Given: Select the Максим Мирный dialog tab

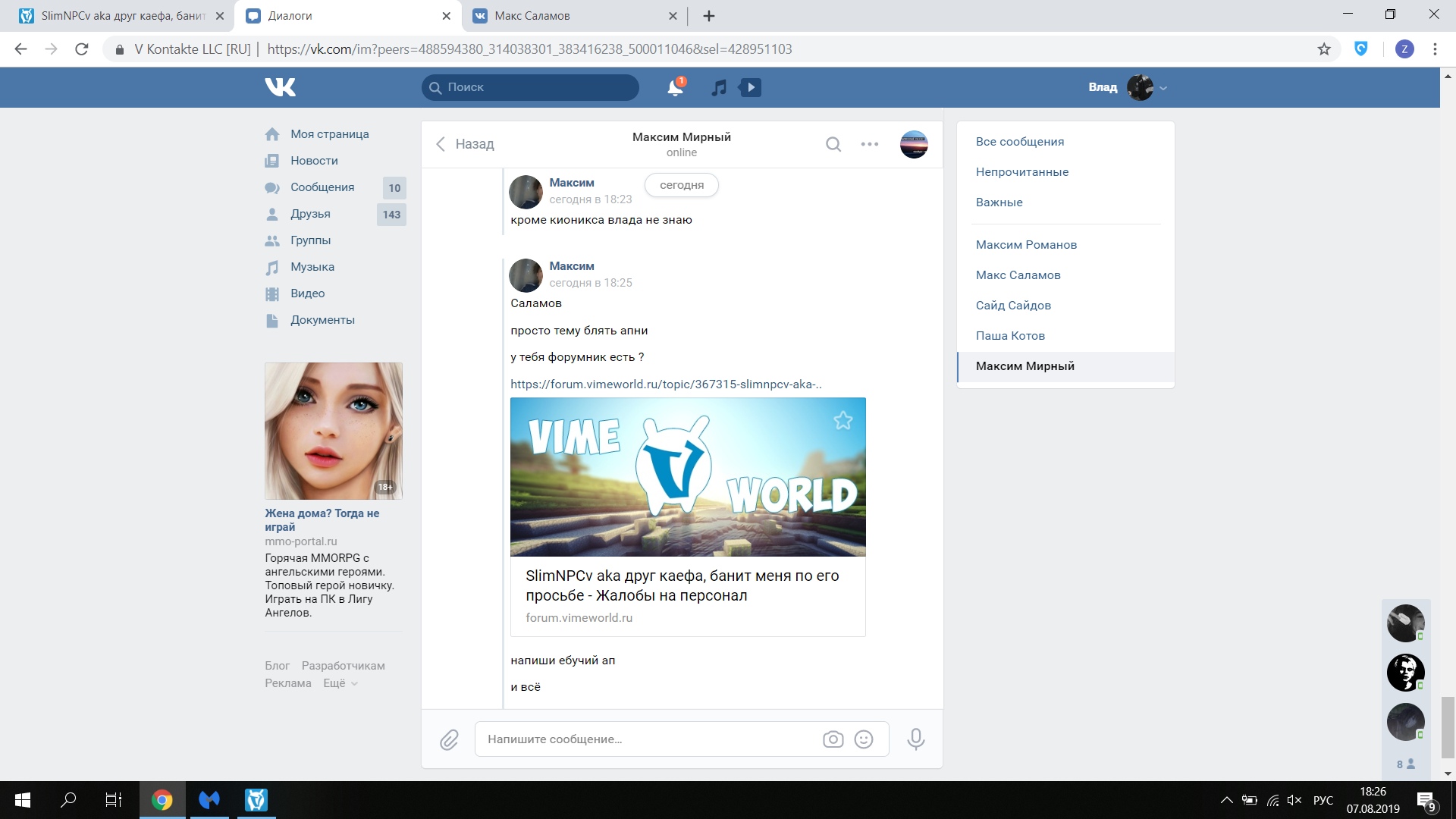Looking at the screenshot, I should pos(1065,366).
